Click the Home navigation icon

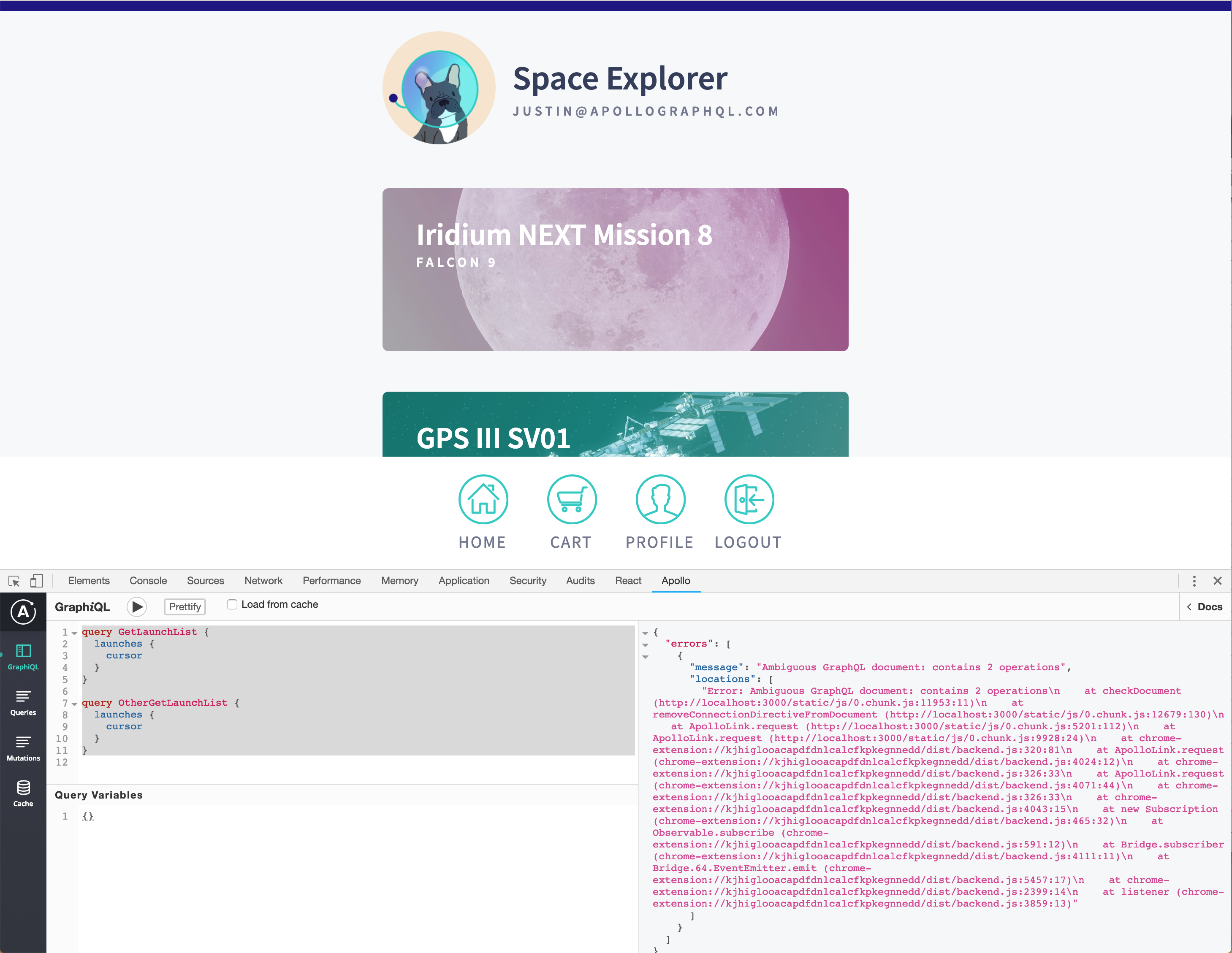(x=483, y=500)
